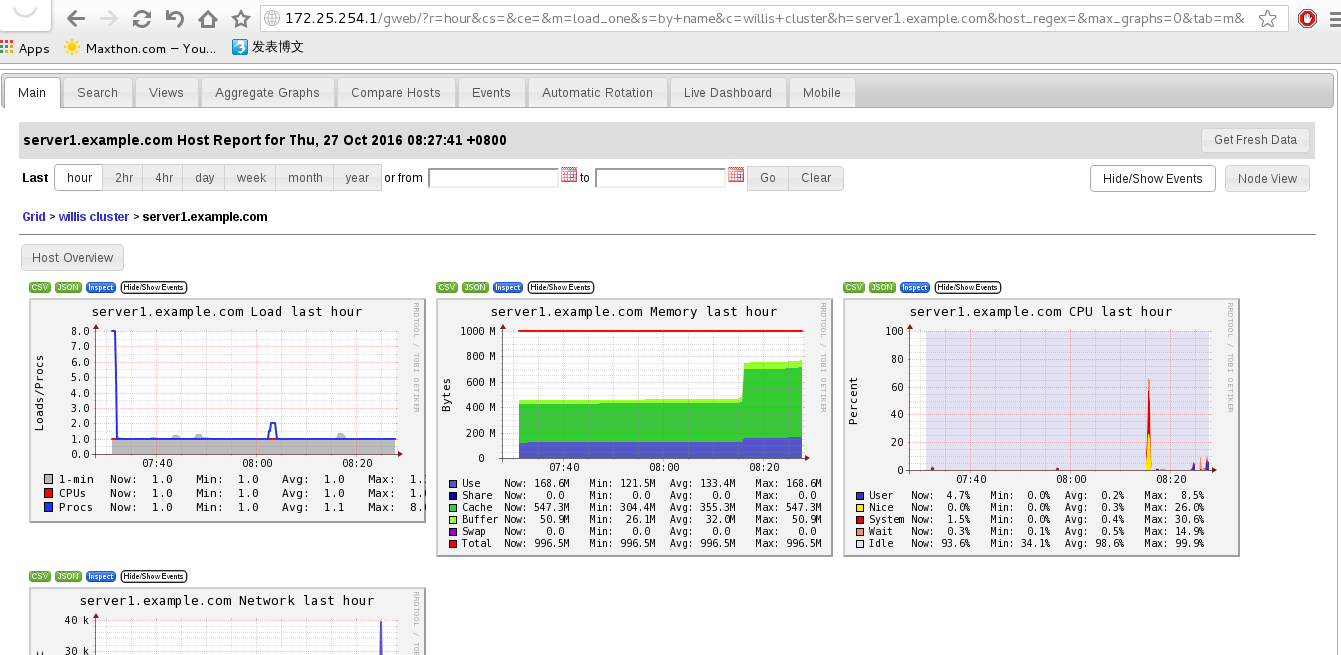Open the browser home icon

tap(207, 18)
